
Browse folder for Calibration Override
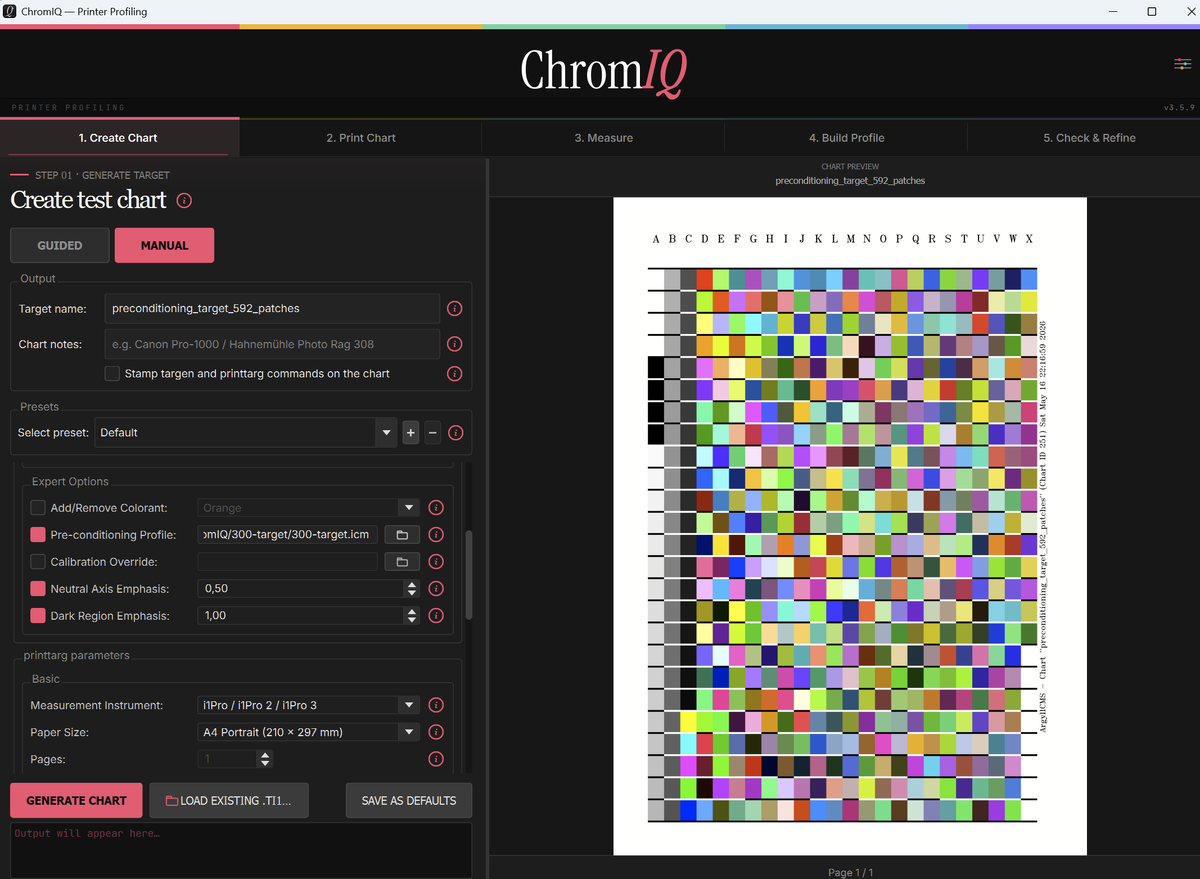[402, 561]
